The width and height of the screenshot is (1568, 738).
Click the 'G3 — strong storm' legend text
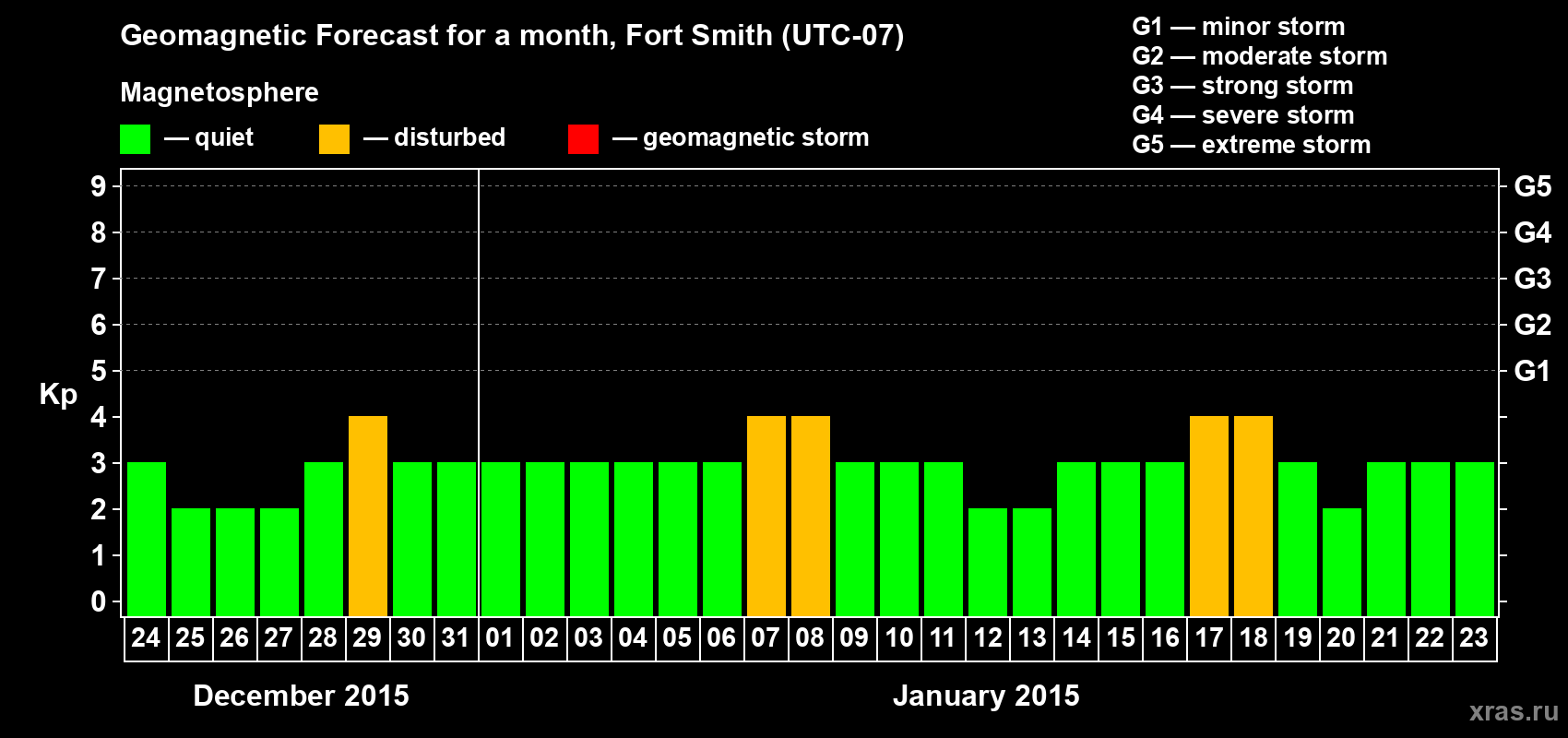pos(1242,86)
